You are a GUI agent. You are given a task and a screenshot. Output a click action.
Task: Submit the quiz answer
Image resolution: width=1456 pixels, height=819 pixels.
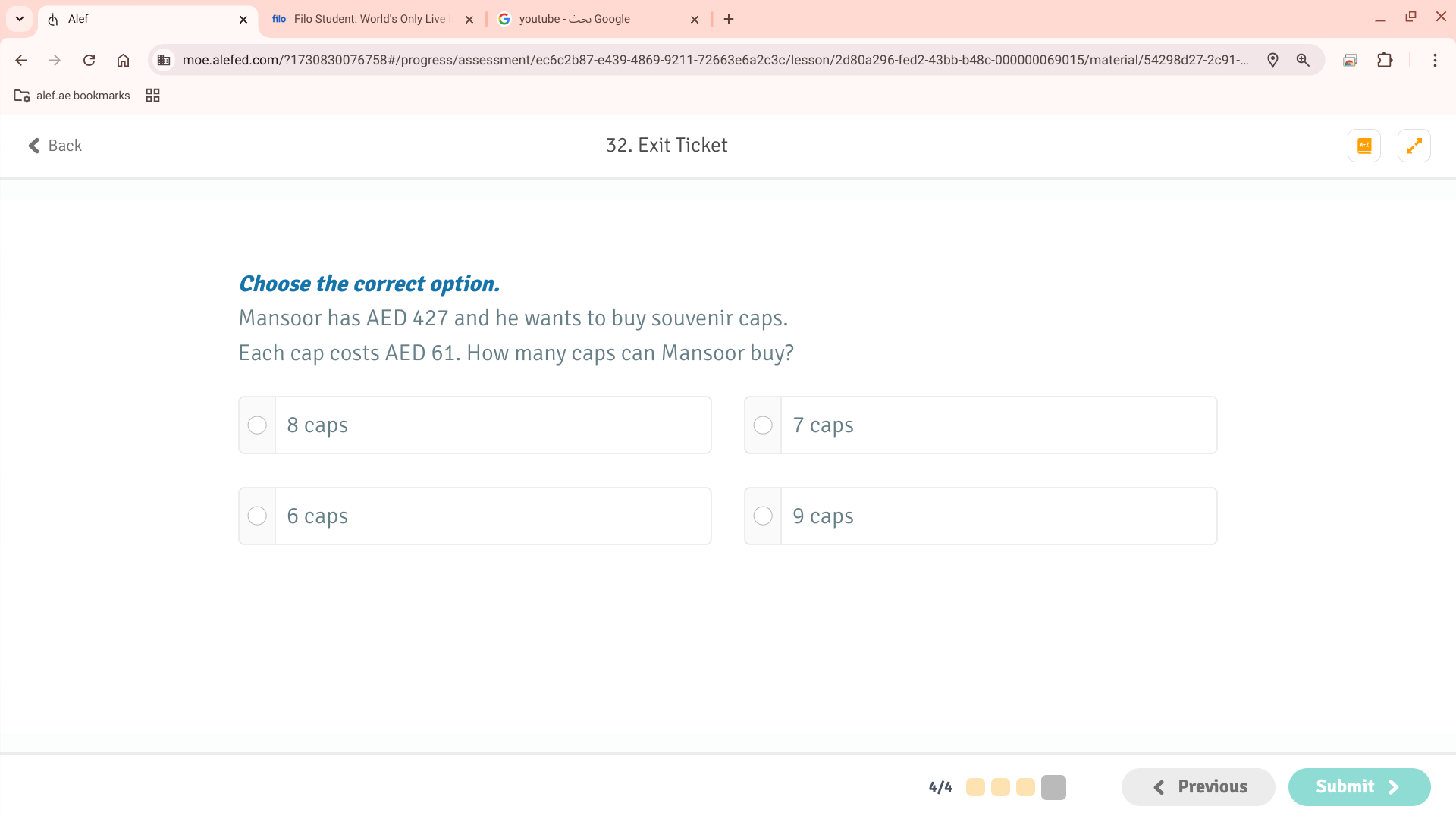[1358, 786]
